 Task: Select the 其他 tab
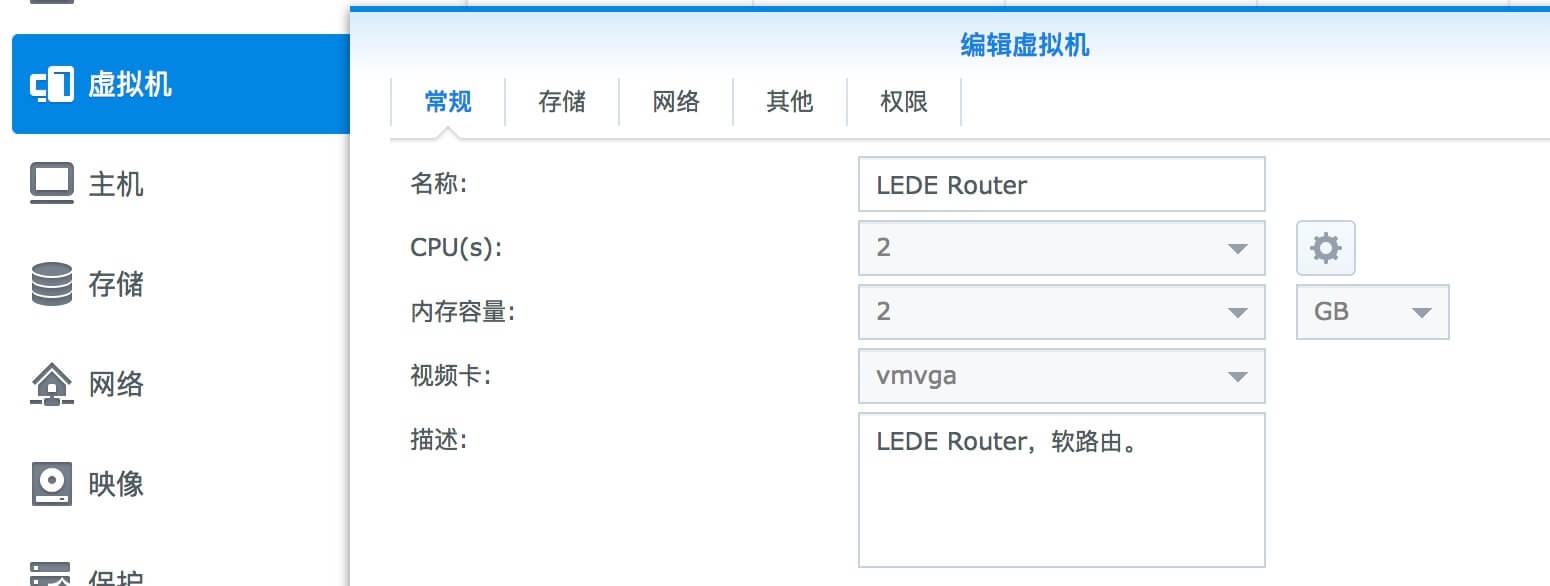click(790, 101)
